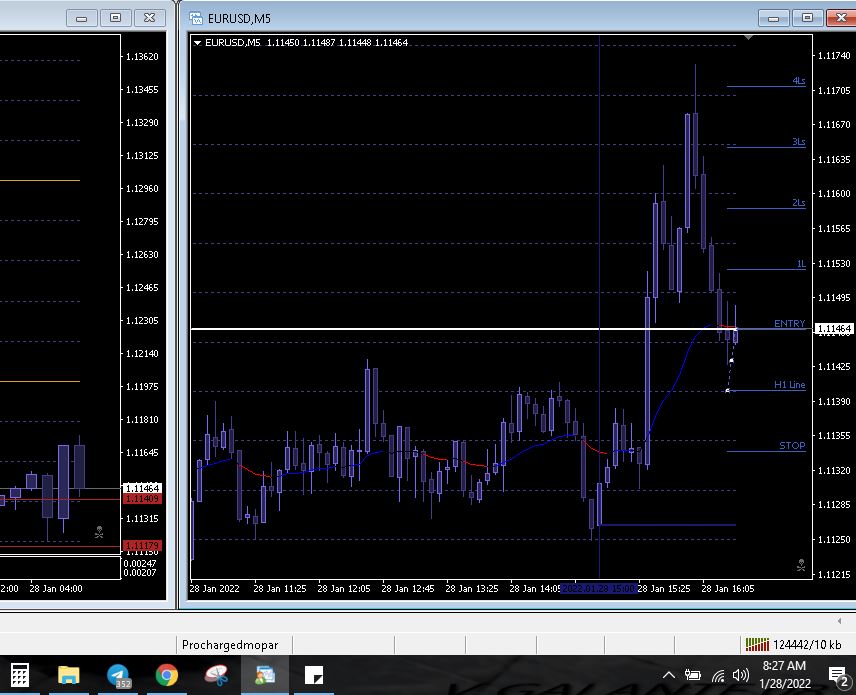Click the red 1.11179 price tag in left chart

point(142,545)
